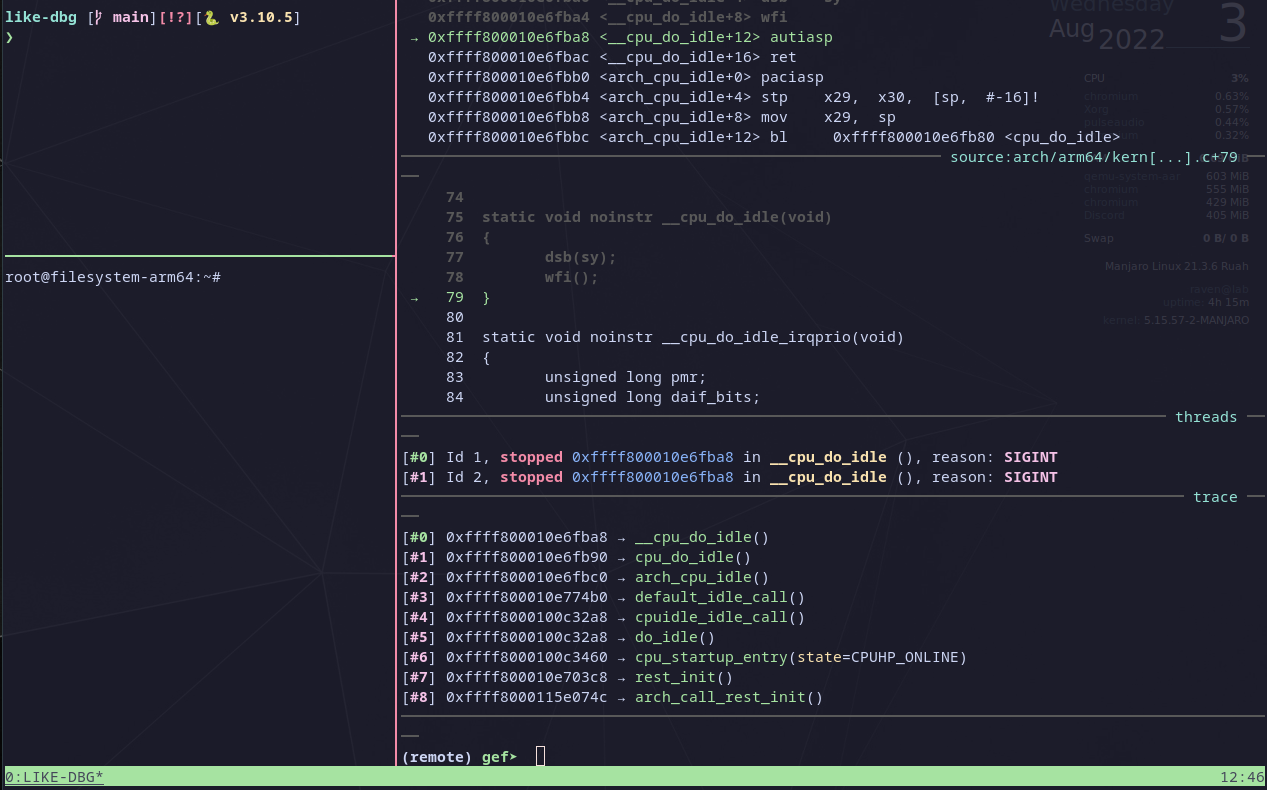Click the trace section header
The height and width of the screenshot is (790, 1267).
coord(1215,497)
